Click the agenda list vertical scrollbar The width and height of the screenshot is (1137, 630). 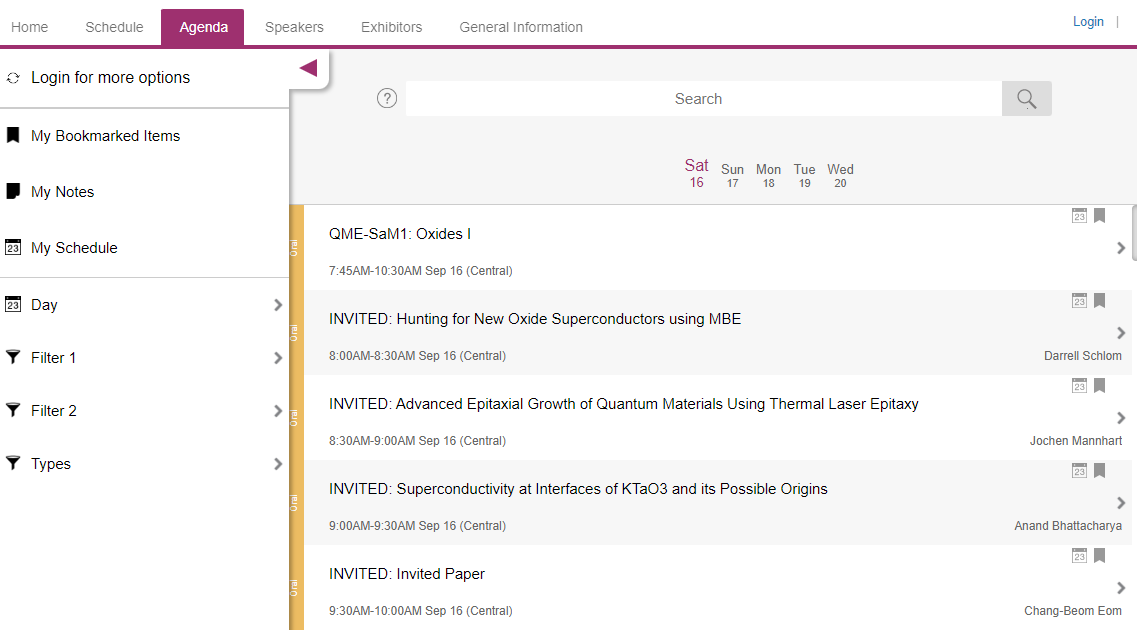point(1133,232)
